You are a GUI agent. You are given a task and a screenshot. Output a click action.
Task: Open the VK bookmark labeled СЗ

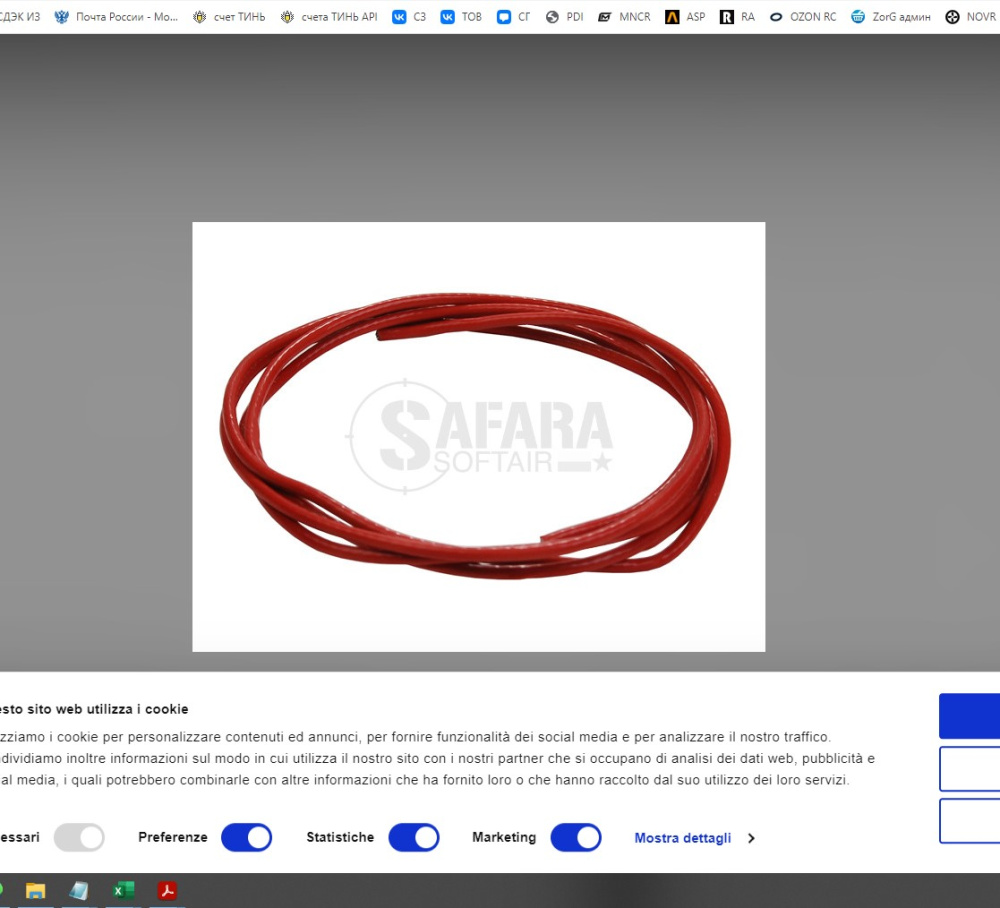coord(409,17)
